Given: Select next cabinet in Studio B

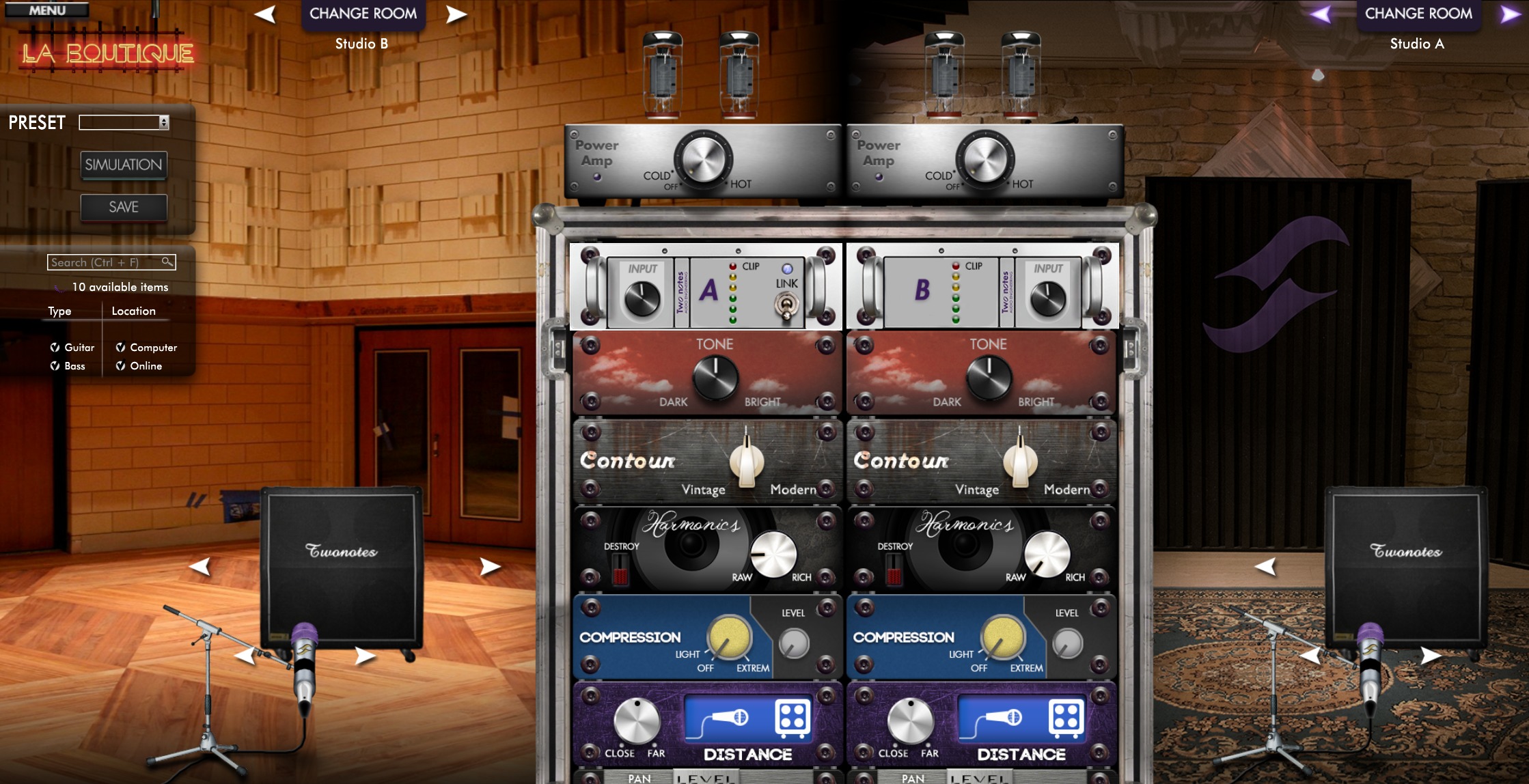Looking at the screenshot, I should click(490, 566).
